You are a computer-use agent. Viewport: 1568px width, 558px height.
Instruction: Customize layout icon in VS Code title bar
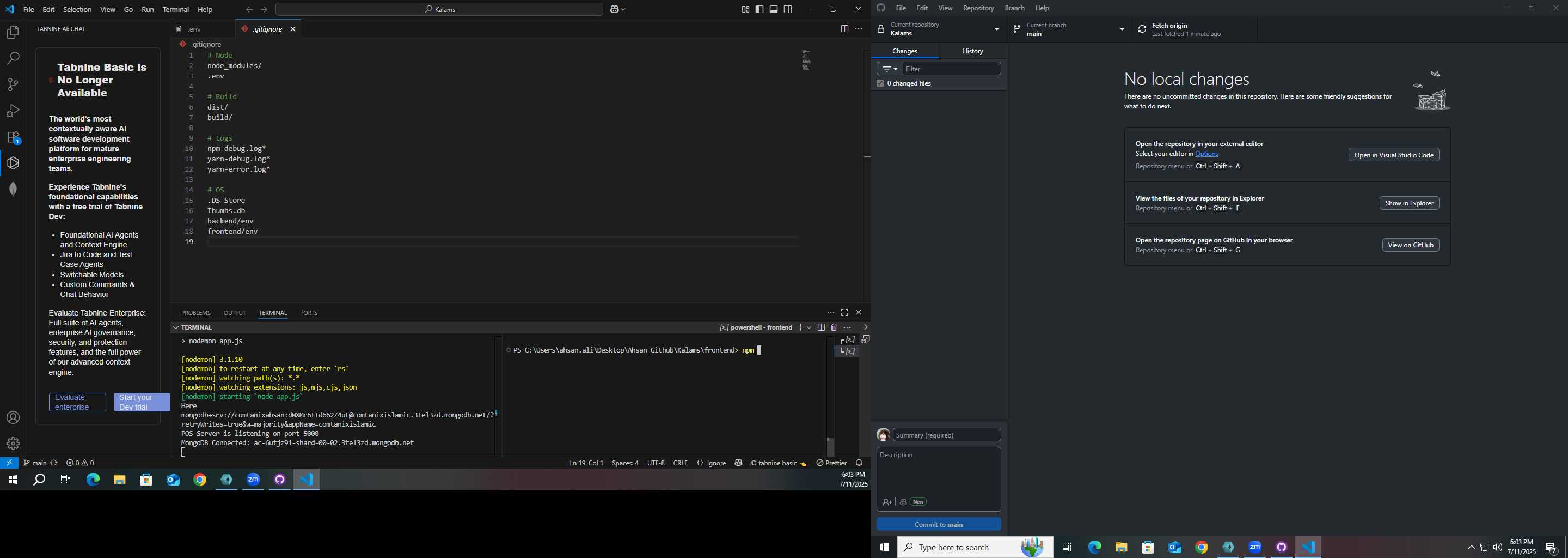coord(745,10)
